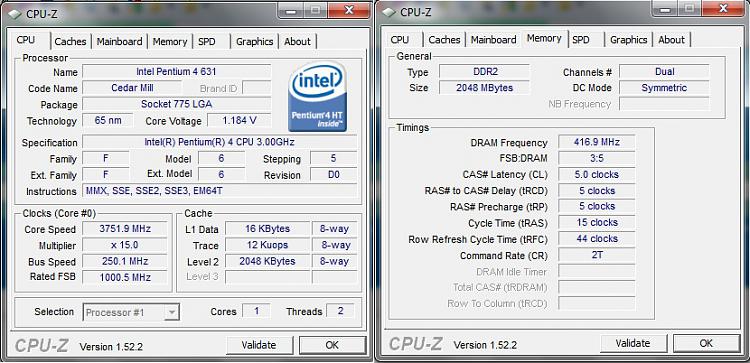Viewport: 750px width, 363px height.
Task: Minimize the left CPU-Z window
Action: 290,11
